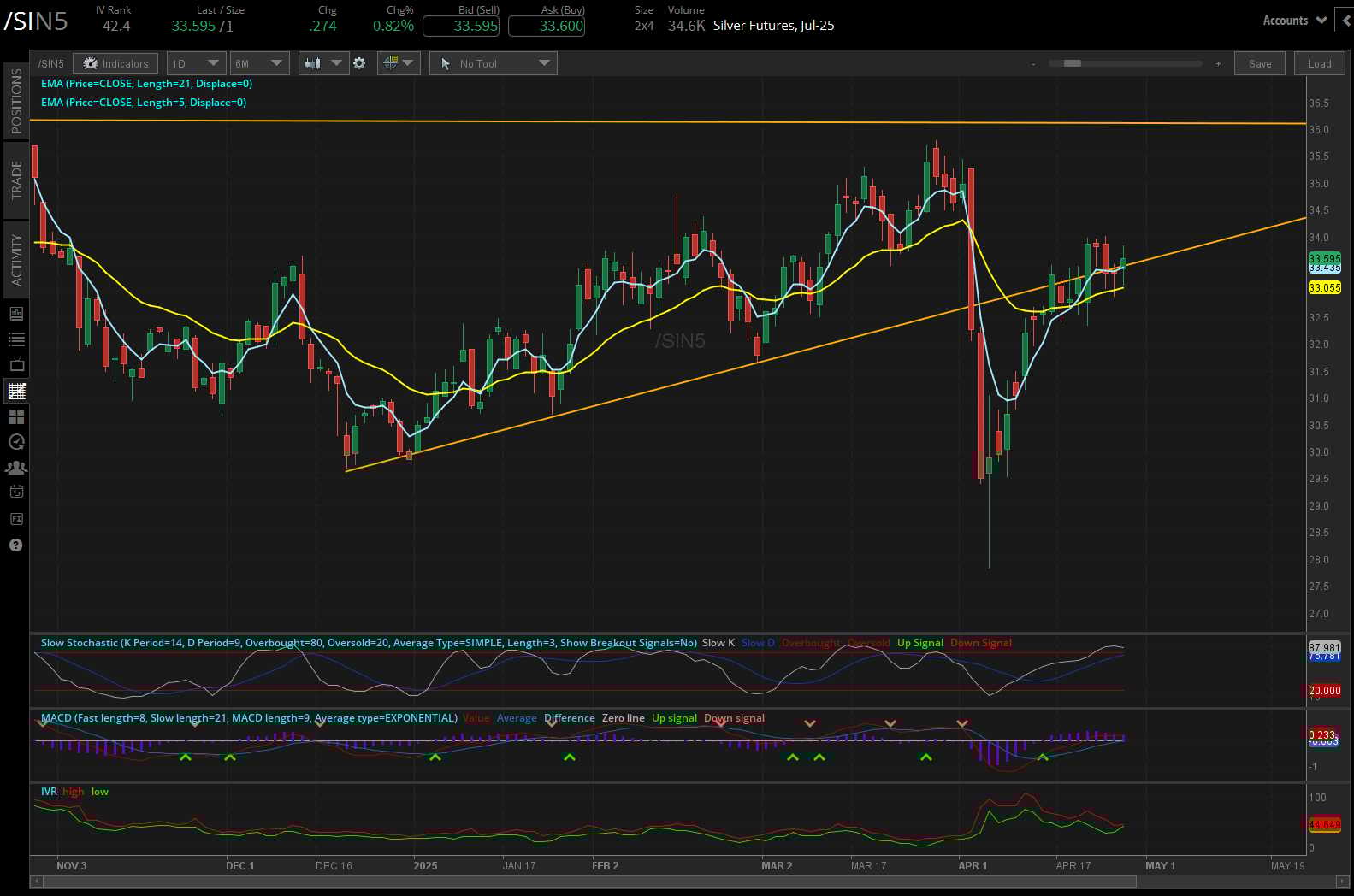Click the Volume 34.6K value
This screenshot has width=1354, height=896.
click(686, 26)
